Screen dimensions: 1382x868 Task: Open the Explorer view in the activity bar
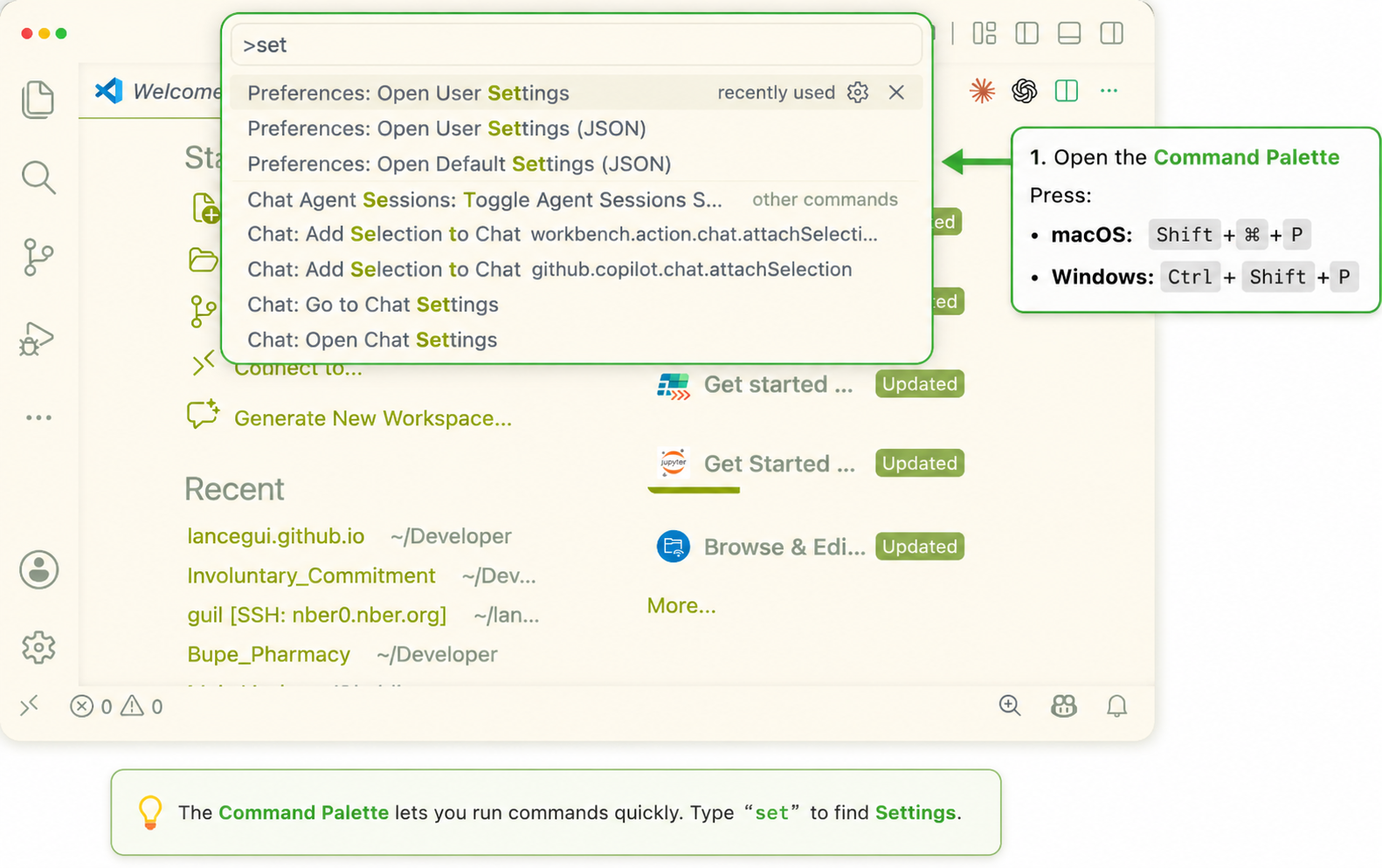(x=38, y=99)
